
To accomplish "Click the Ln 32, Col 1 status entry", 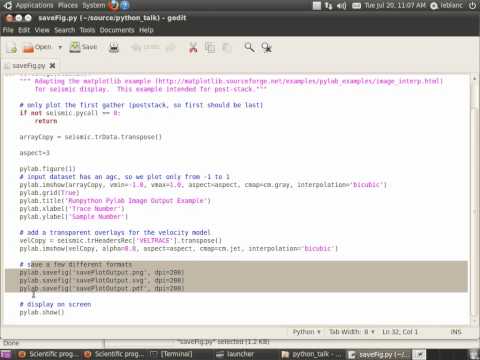I will coord(400,332).
